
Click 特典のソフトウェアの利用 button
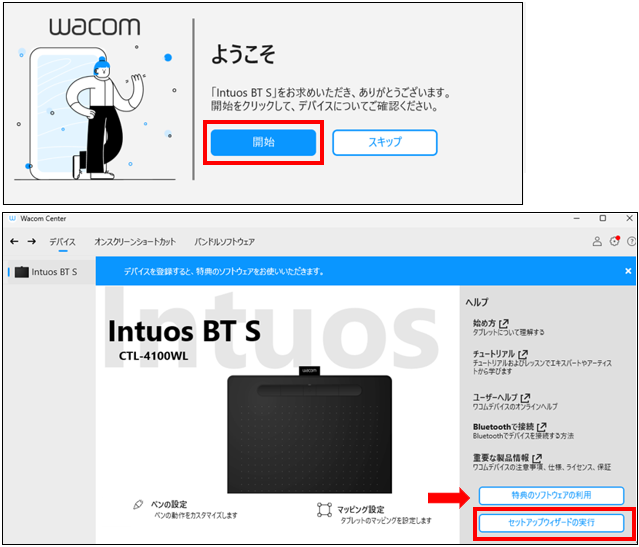551,495
